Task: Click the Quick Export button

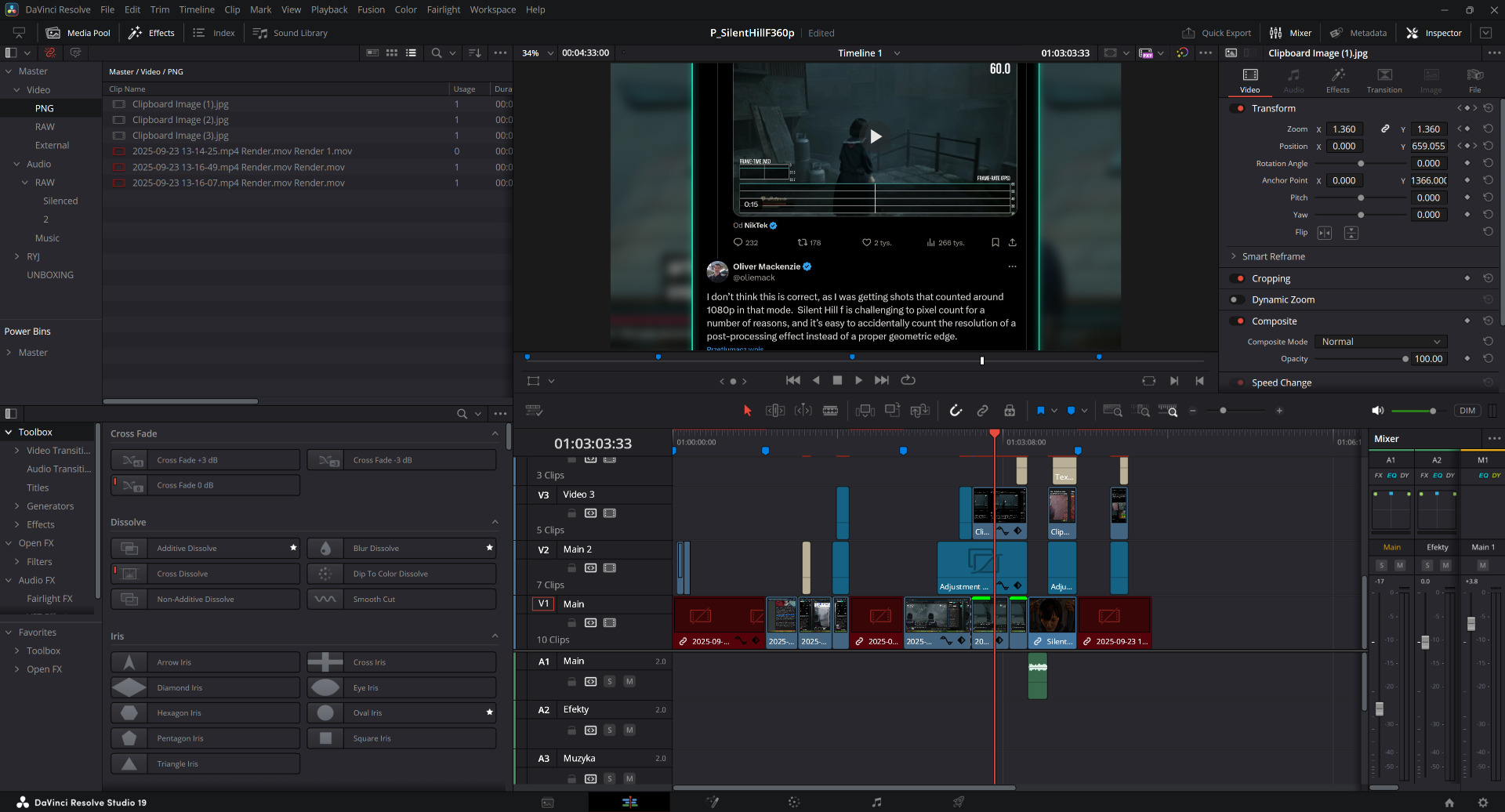Action: [1217, 33]
